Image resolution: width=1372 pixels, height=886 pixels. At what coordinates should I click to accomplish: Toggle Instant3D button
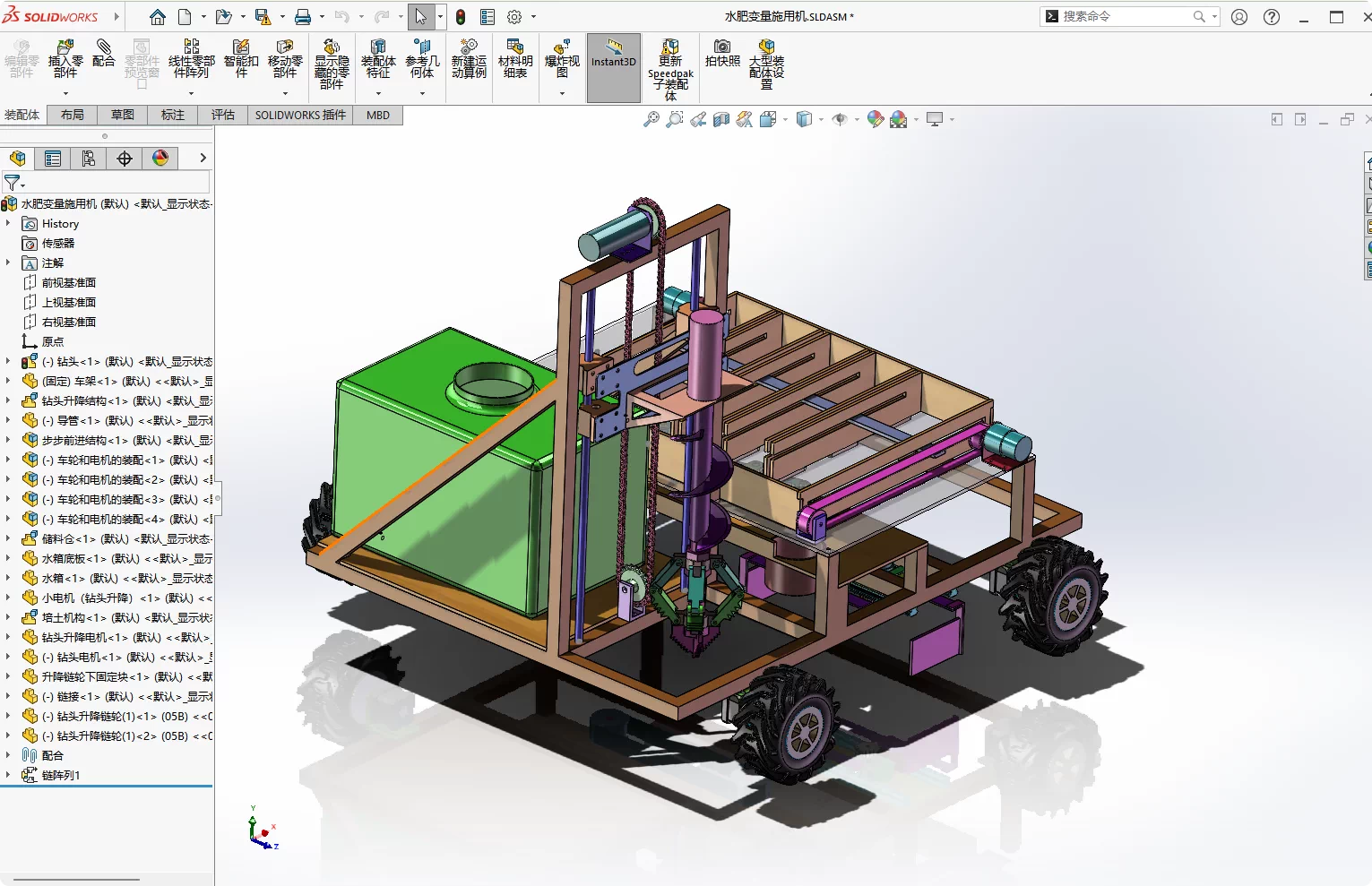coord(614,67)
